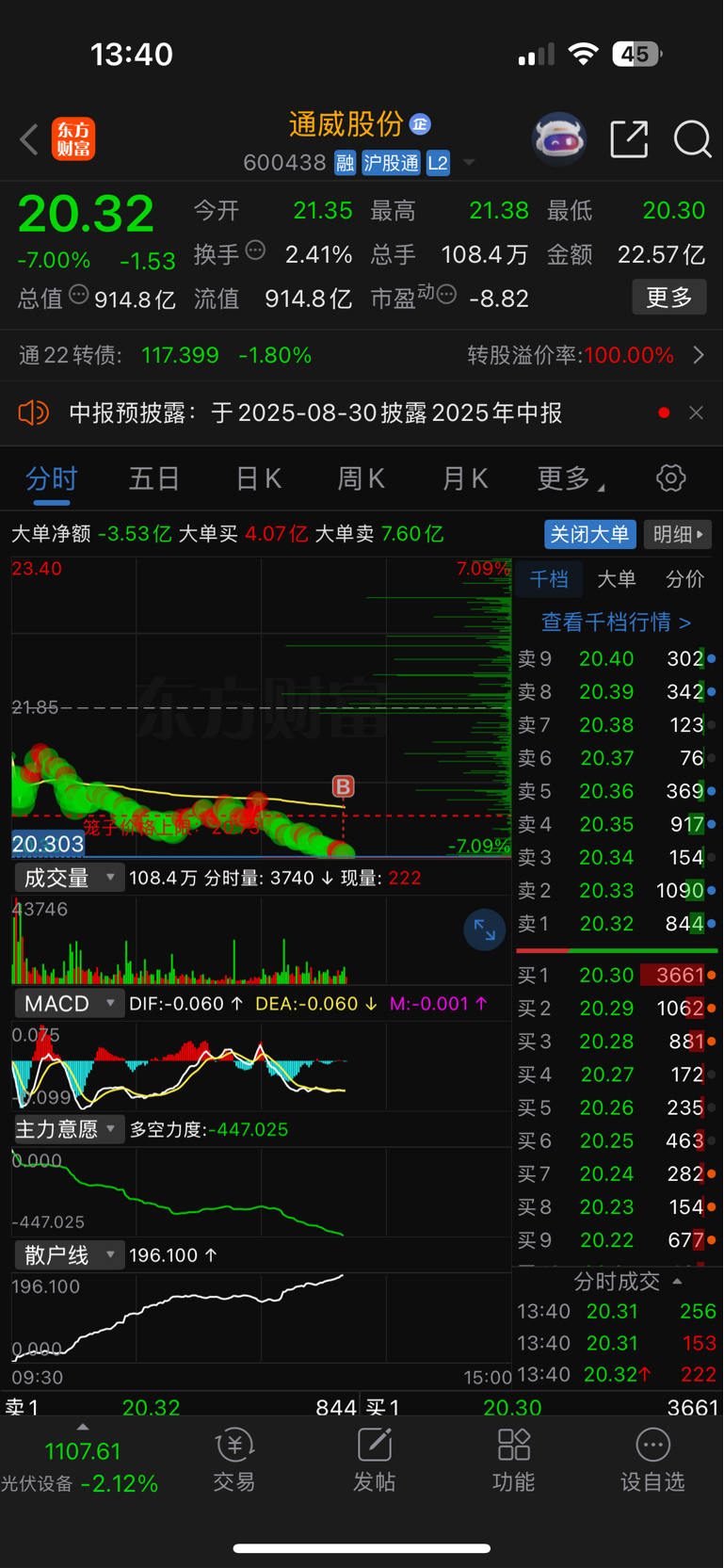Viewport: 724px width, 1568px height.
Task: Tap the volume bars chart
Action: coord(261,940)
